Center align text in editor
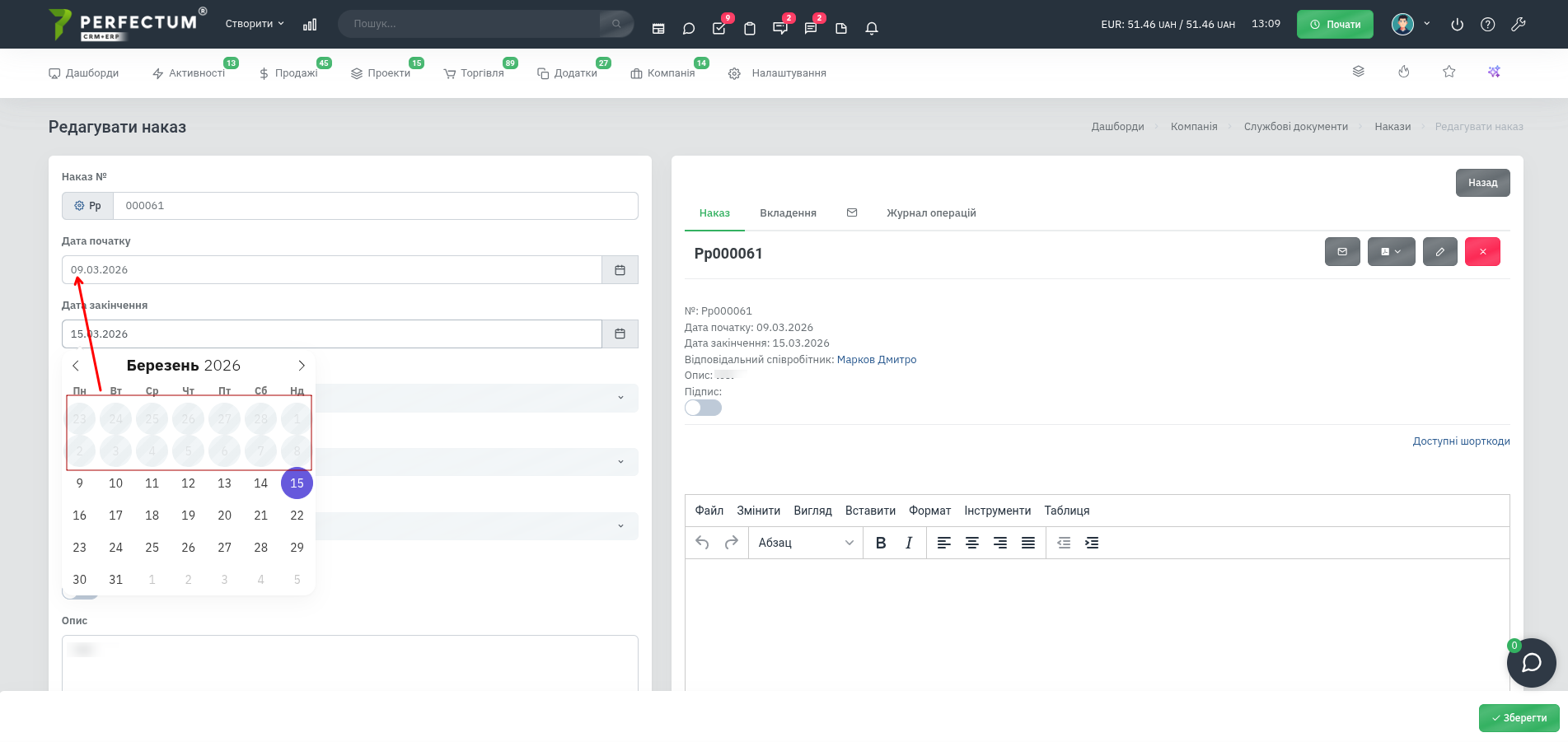The image size is (1568, 742). tap(972, 543)
